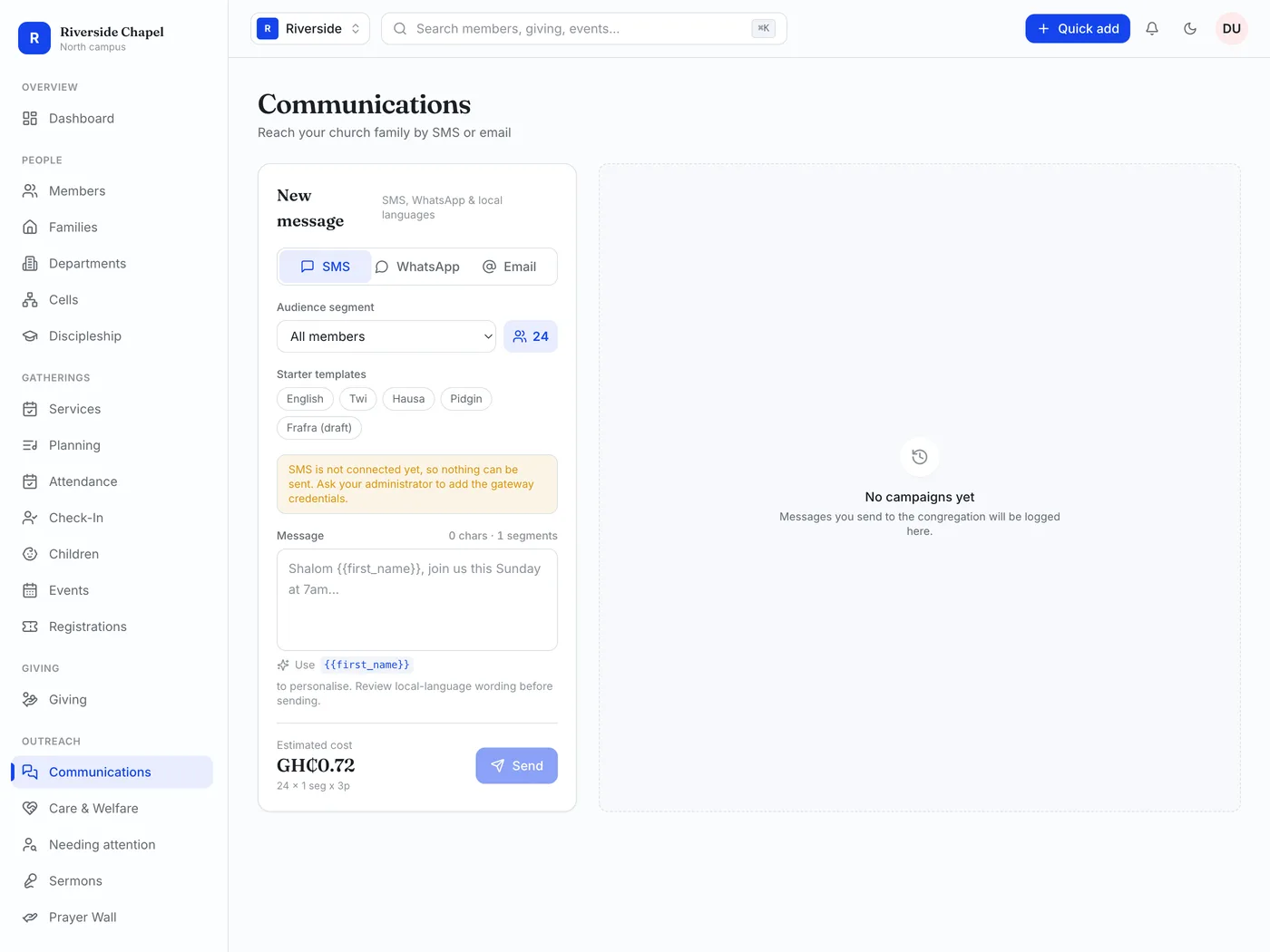Click the Events calendar icon
1270x952 pixels.
coord(30,590)
